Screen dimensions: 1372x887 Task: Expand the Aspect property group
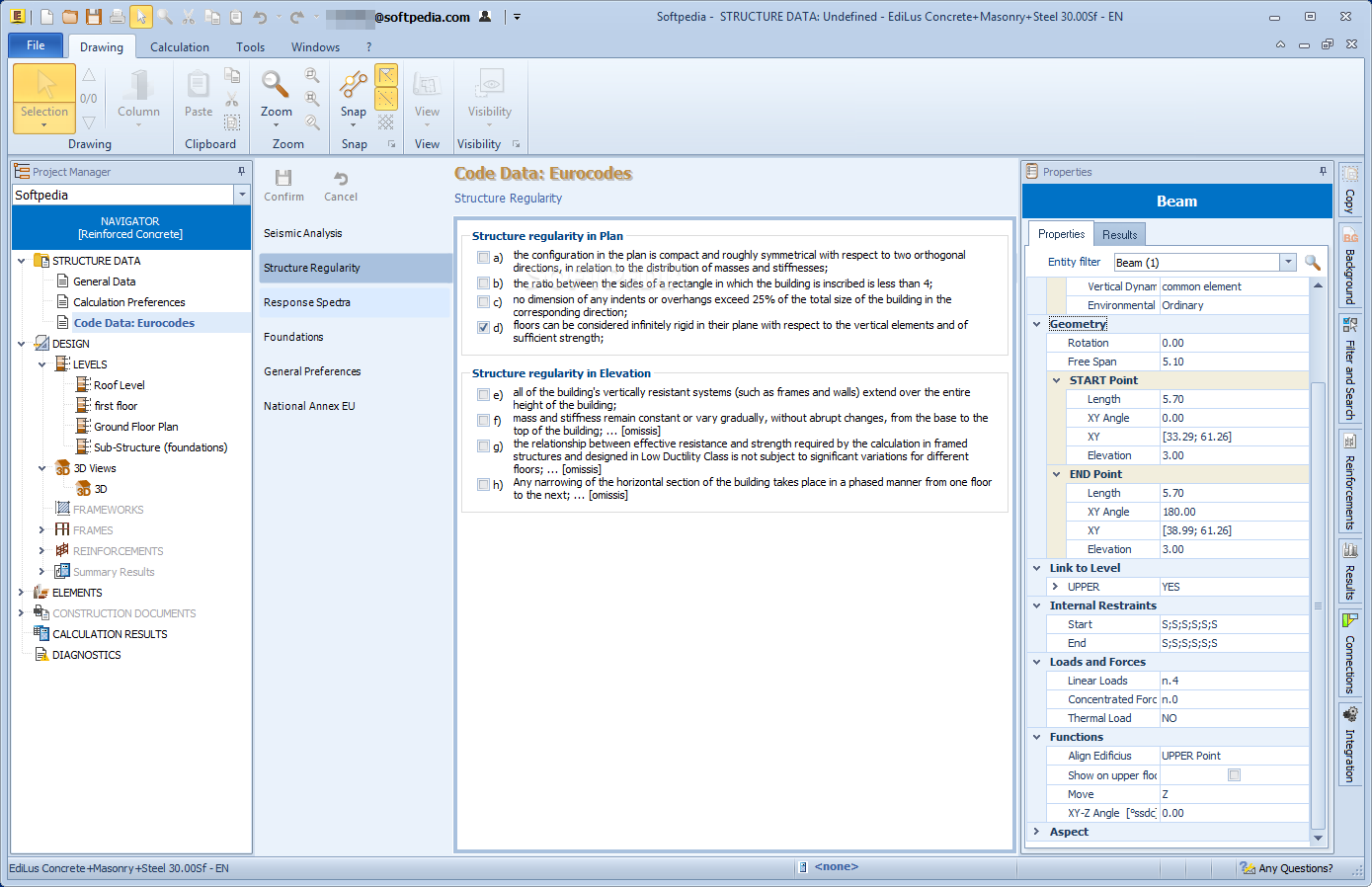click(x=1036, y=832)
